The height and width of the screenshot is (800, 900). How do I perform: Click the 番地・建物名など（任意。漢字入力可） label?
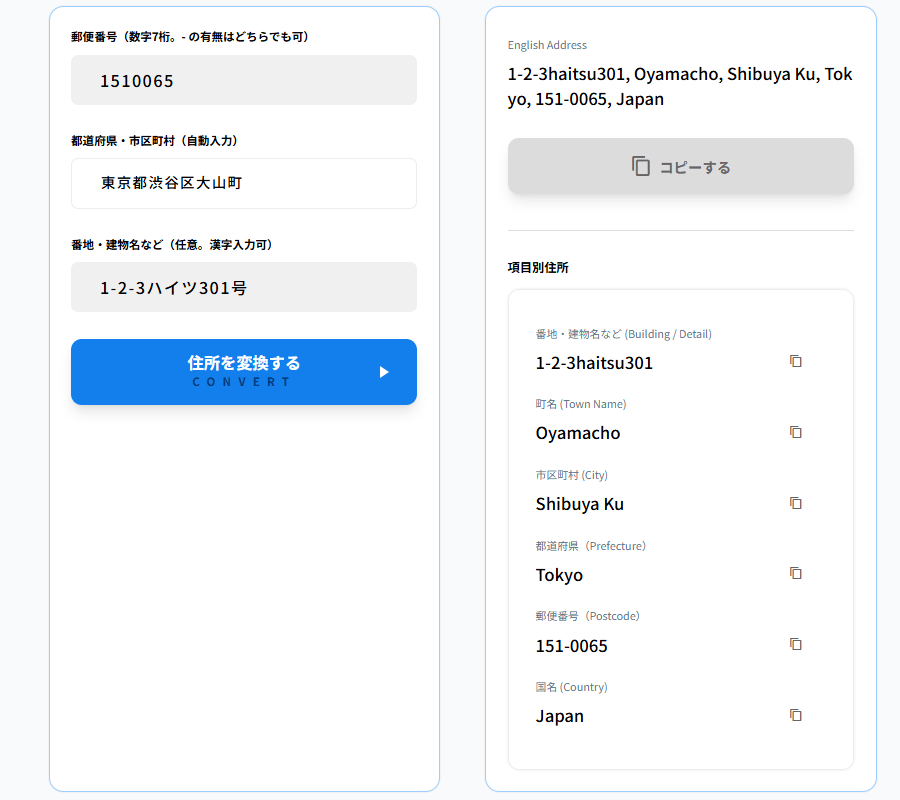coord(172,245)
